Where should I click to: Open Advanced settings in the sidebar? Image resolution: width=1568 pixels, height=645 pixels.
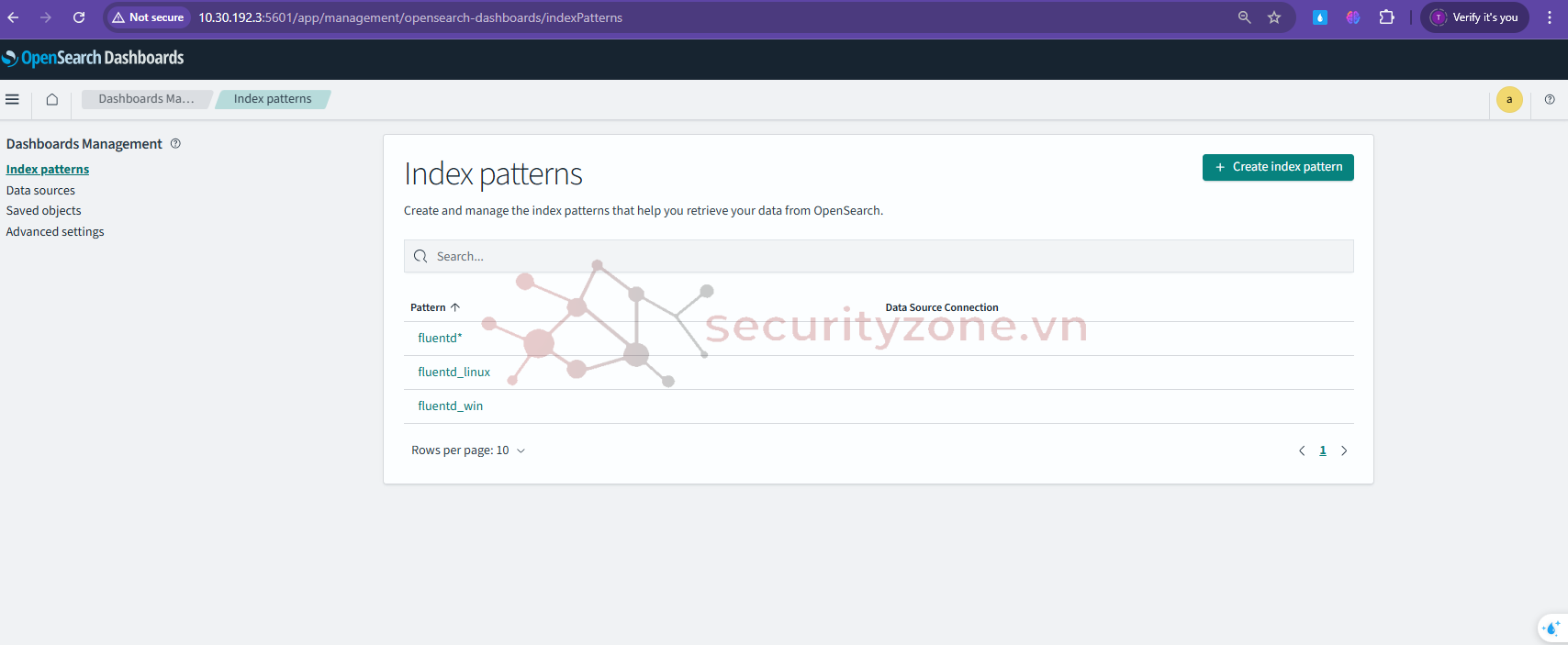pyautogui.click(x=55, y=232)
